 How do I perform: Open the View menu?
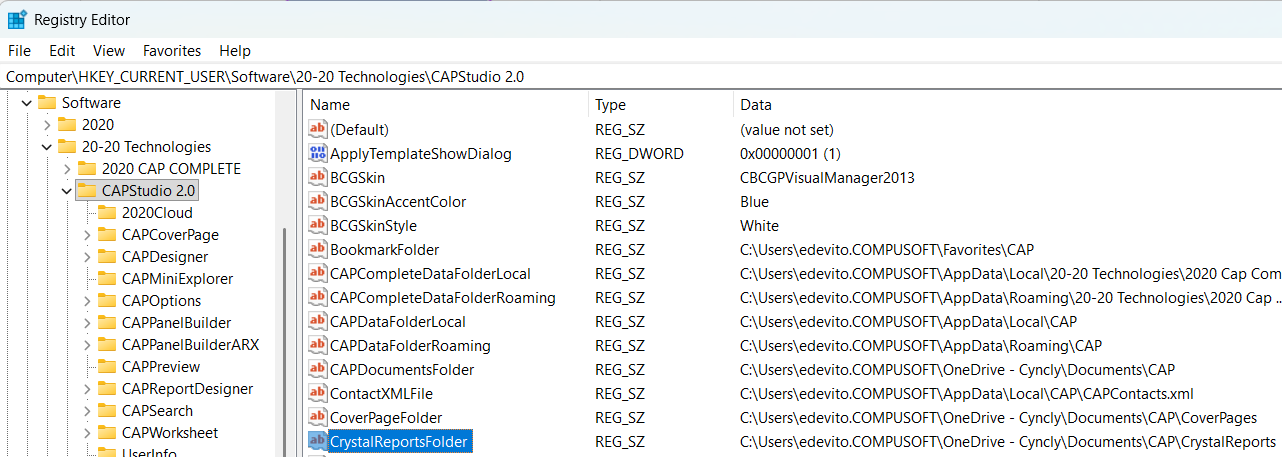click(x=109, y=50)
